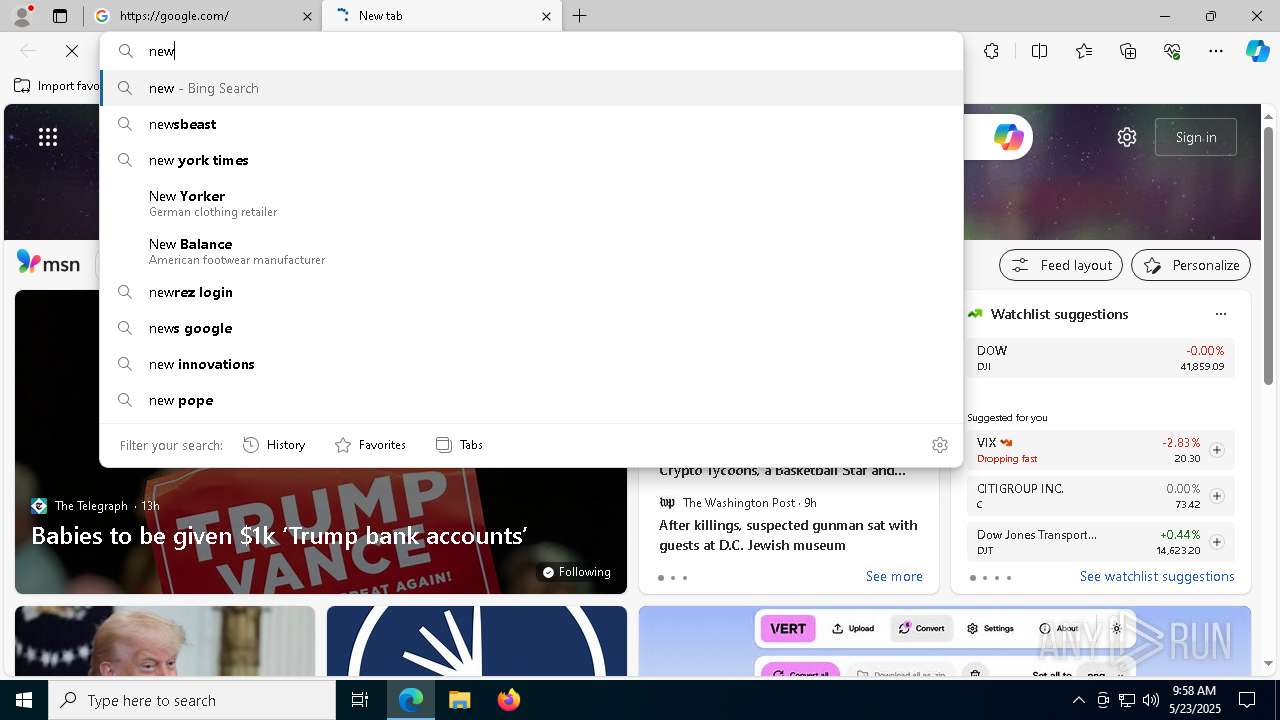
Task: Toggle the Split screen icon
Action: [1039, 51]
